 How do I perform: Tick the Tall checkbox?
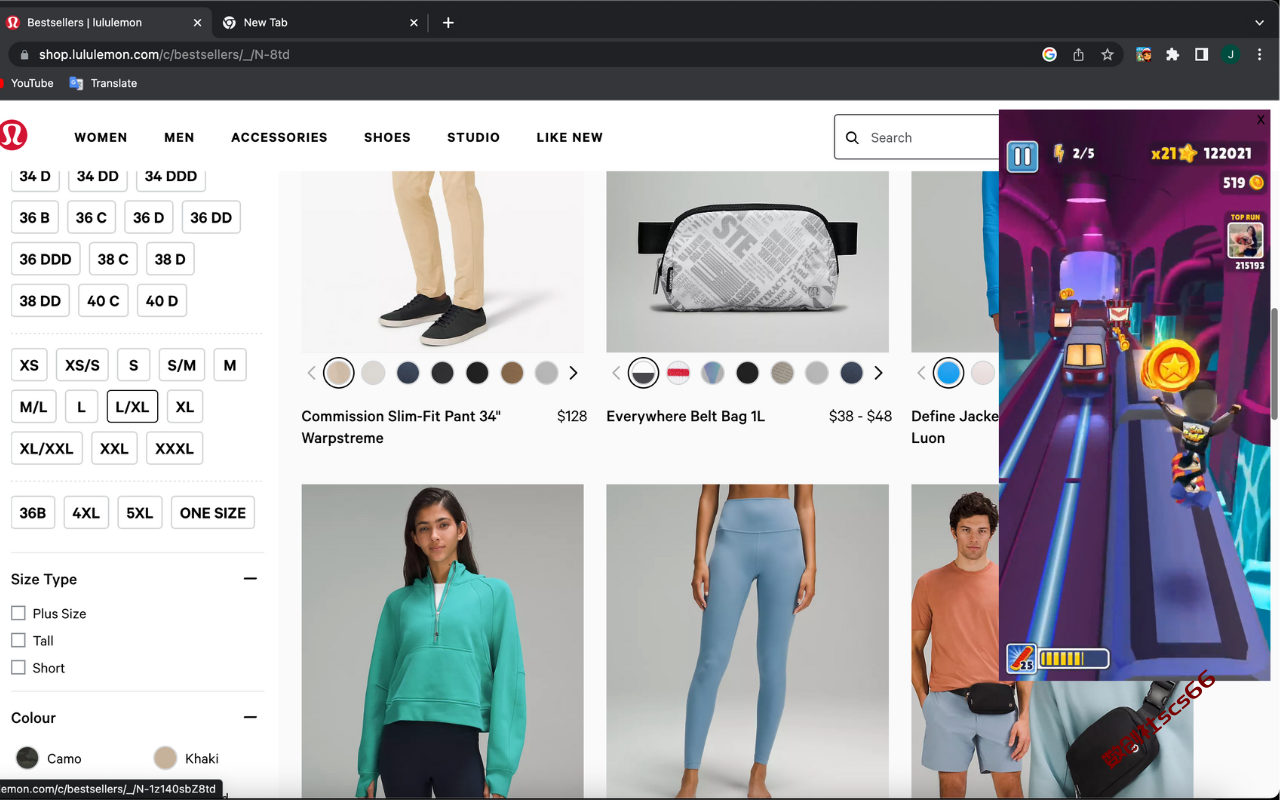tap(18, 640)
